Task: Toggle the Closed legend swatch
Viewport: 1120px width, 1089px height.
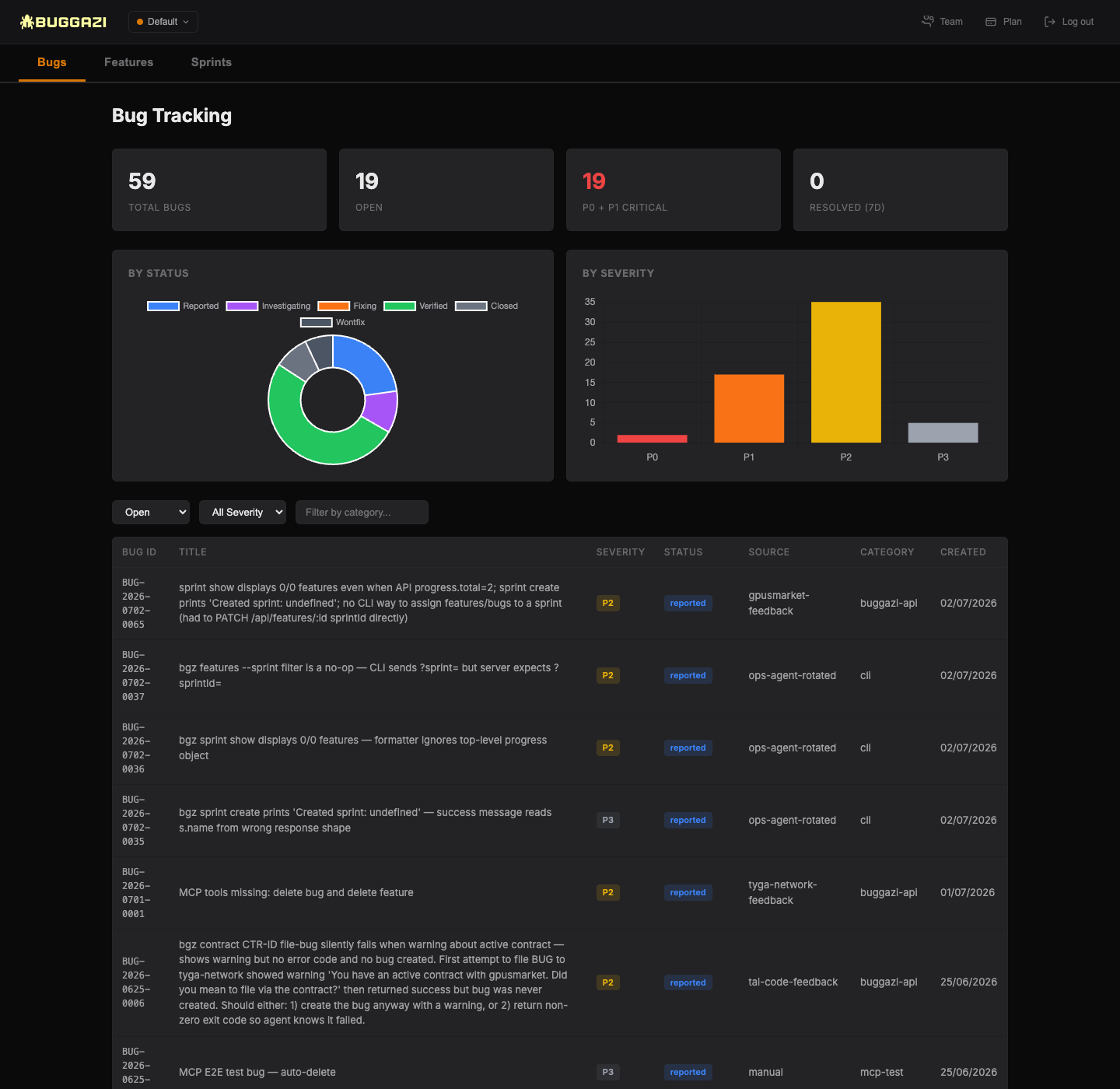Action: [x=471, y=306]
